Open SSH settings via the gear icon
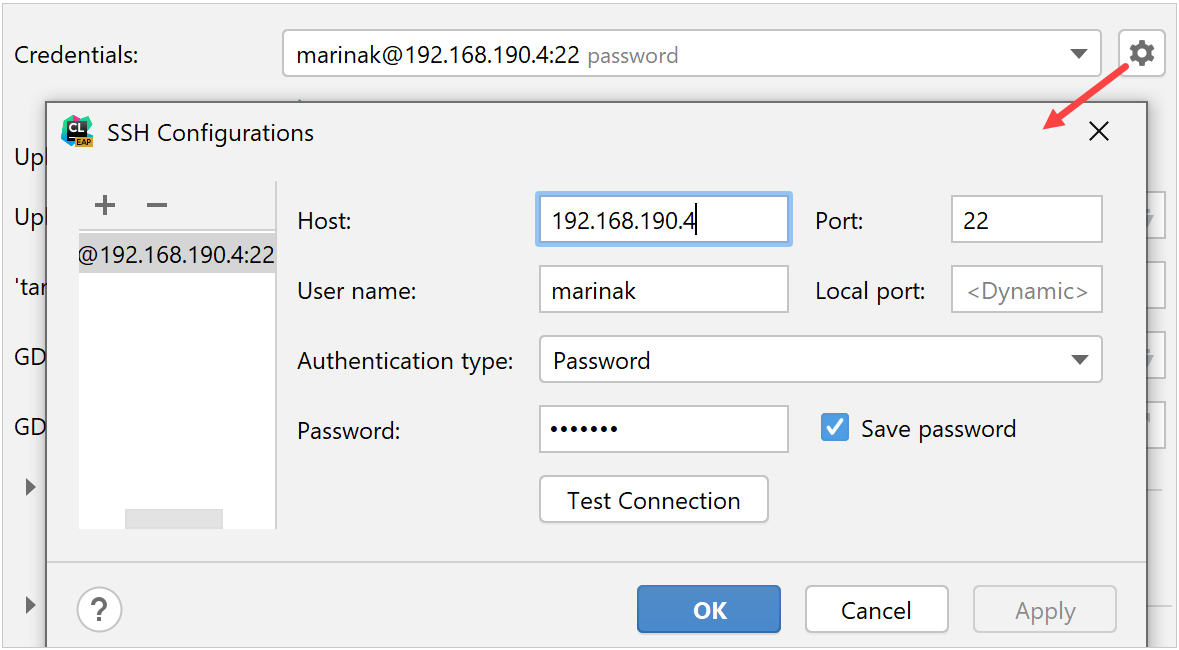Image resolution: width=1179 pixels, height=650 pixels. point(1141,53)
